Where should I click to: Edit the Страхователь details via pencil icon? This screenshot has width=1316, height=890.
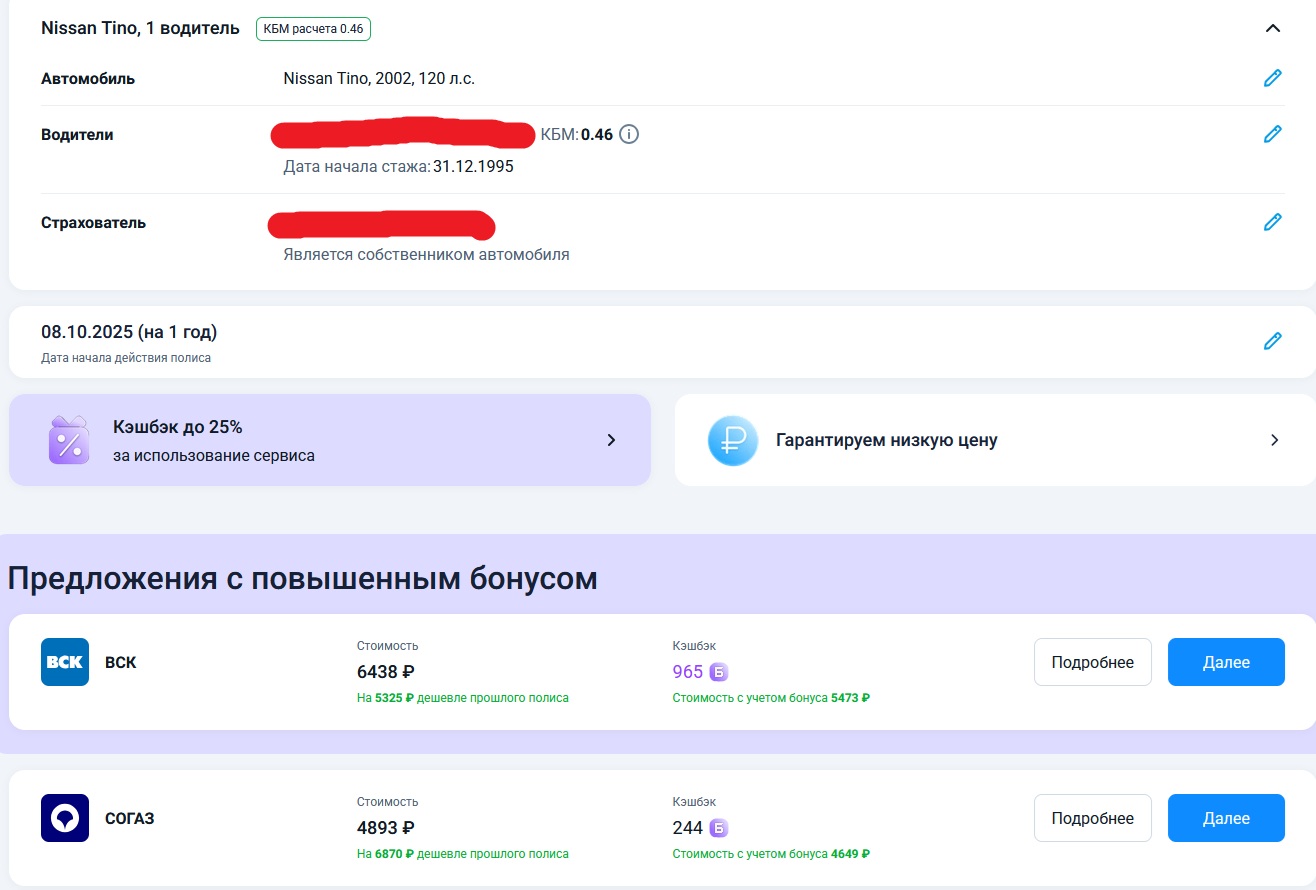pyautogui.click(x=1272, y=222)
